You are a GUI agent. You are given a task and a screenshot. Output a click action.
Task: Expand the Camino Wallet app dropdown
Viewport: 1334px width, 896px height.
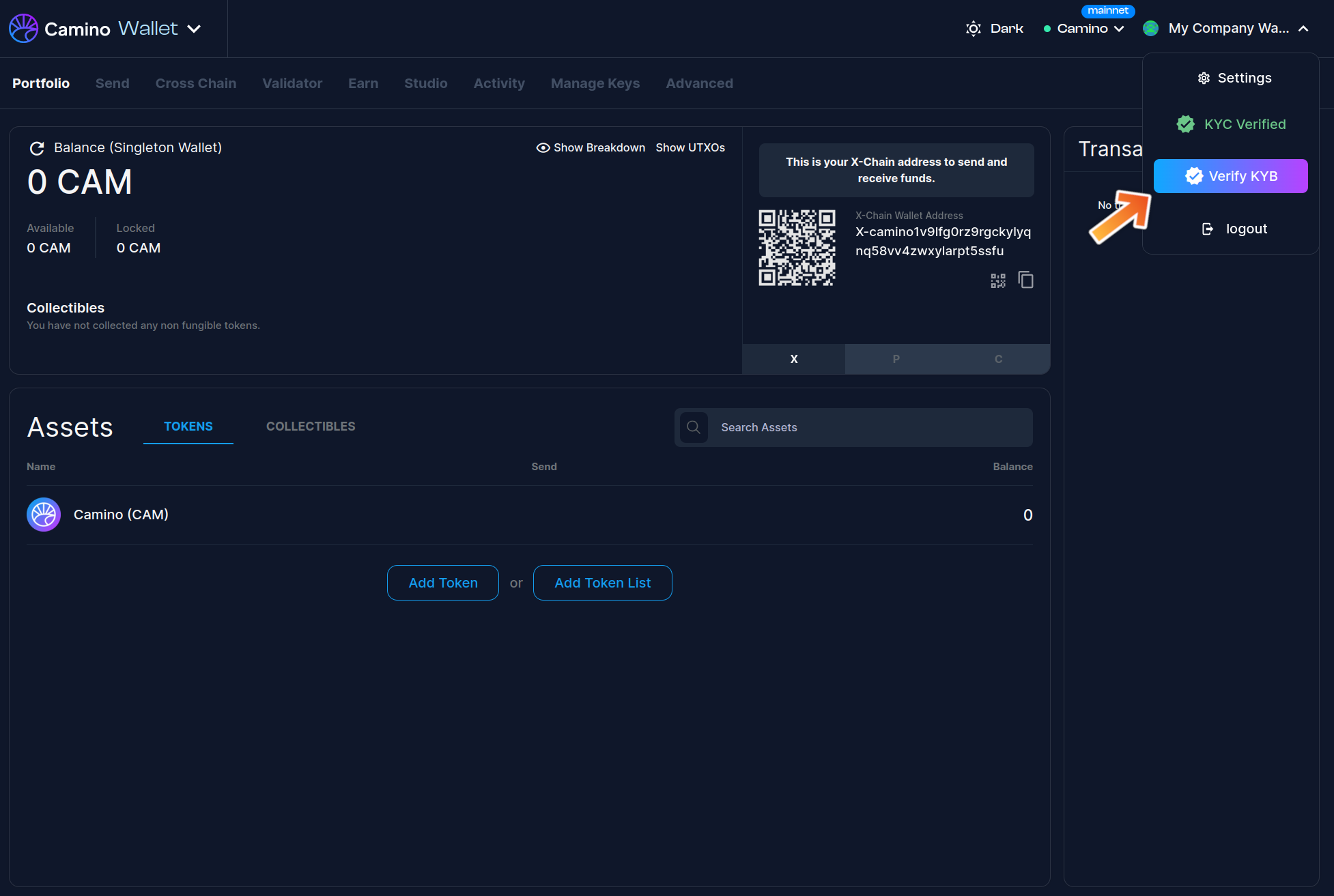click(194, 29)
